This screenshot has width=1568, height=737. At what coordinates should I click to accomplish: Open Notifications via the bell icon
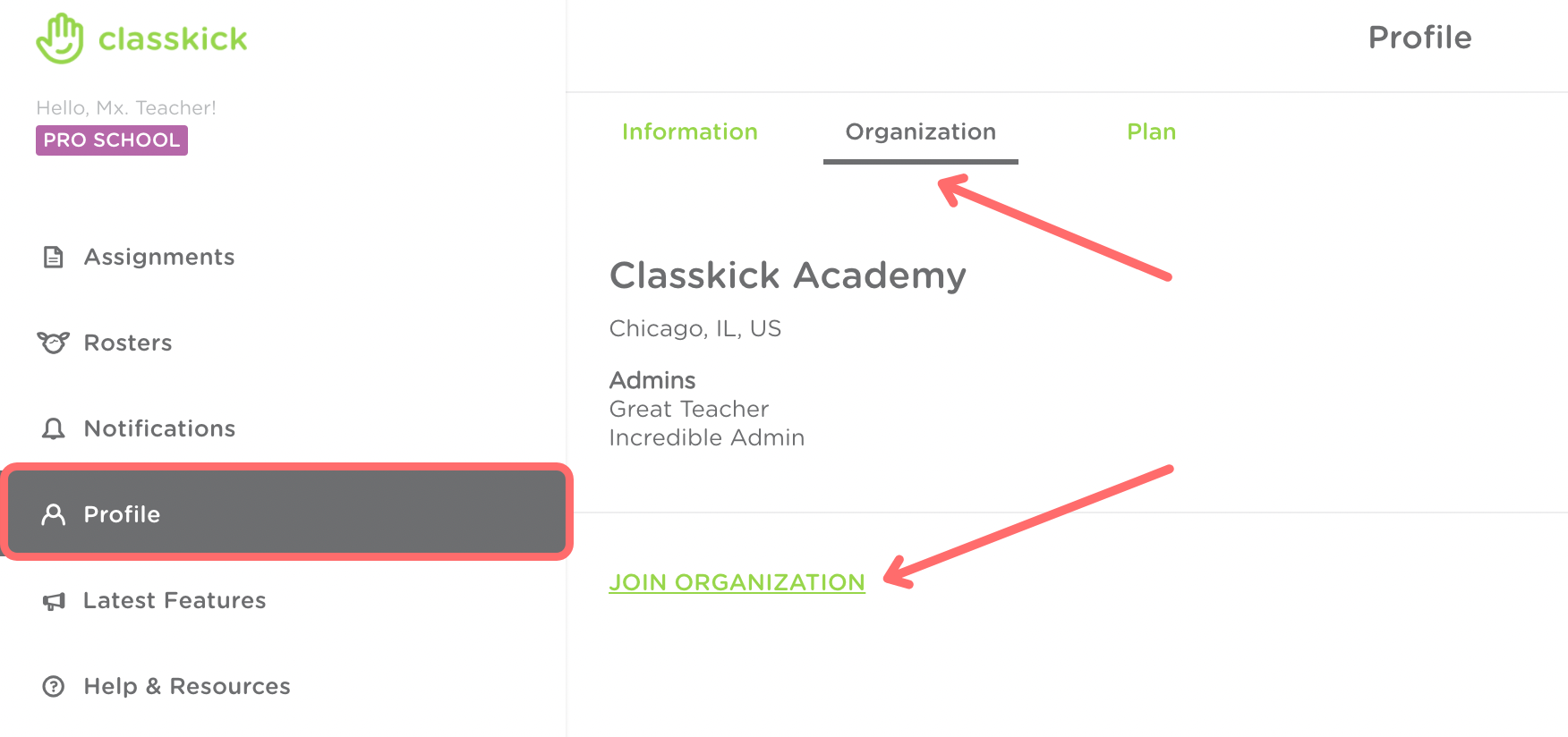point(54,428)
